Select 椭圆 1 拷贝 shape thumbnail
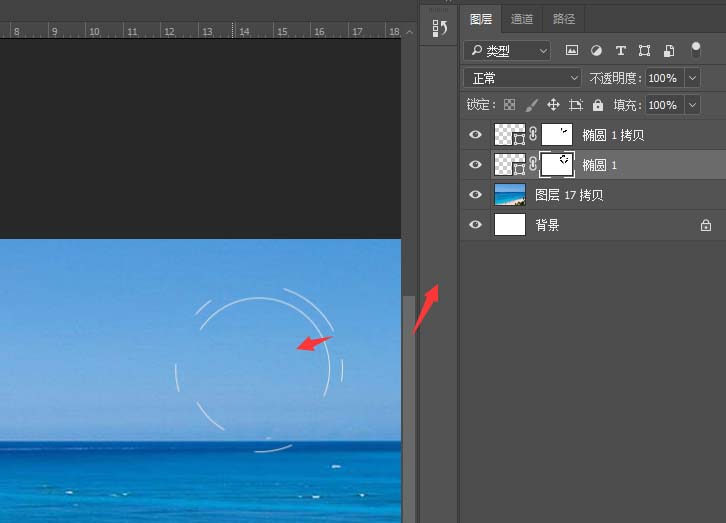 click(x=510, y=135)
